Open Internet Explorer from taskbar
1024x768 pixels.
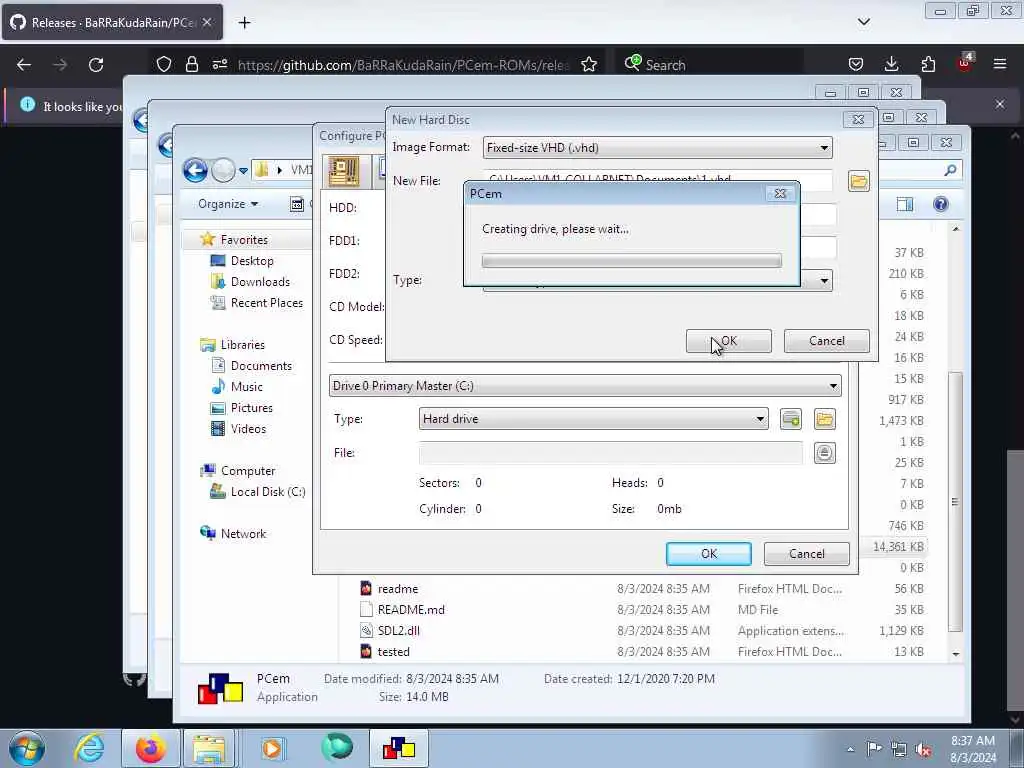[89, 748]
